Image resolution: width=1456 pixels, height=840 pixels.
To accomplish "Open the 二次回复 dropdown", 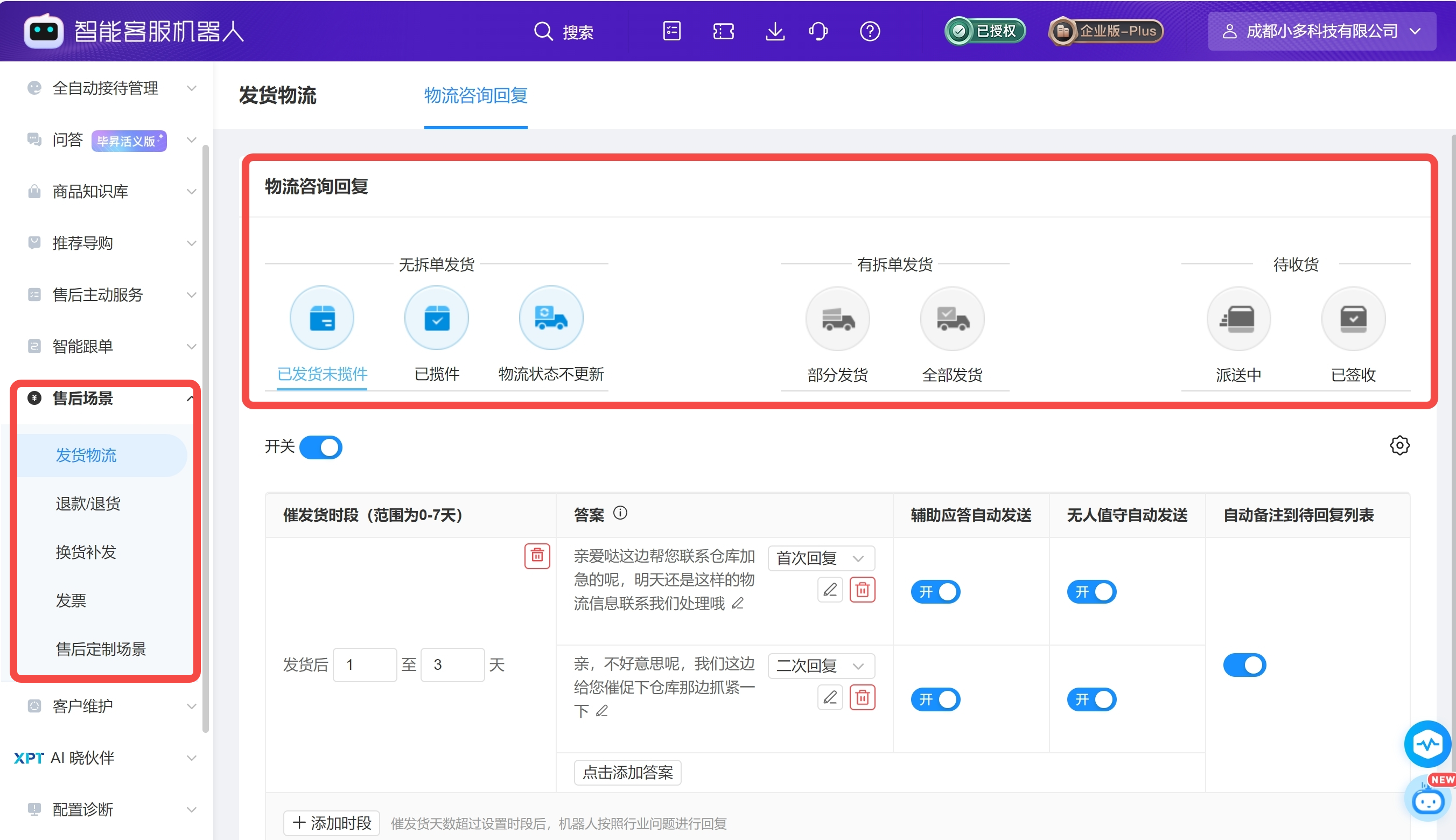I will click(x=822, y=666).
